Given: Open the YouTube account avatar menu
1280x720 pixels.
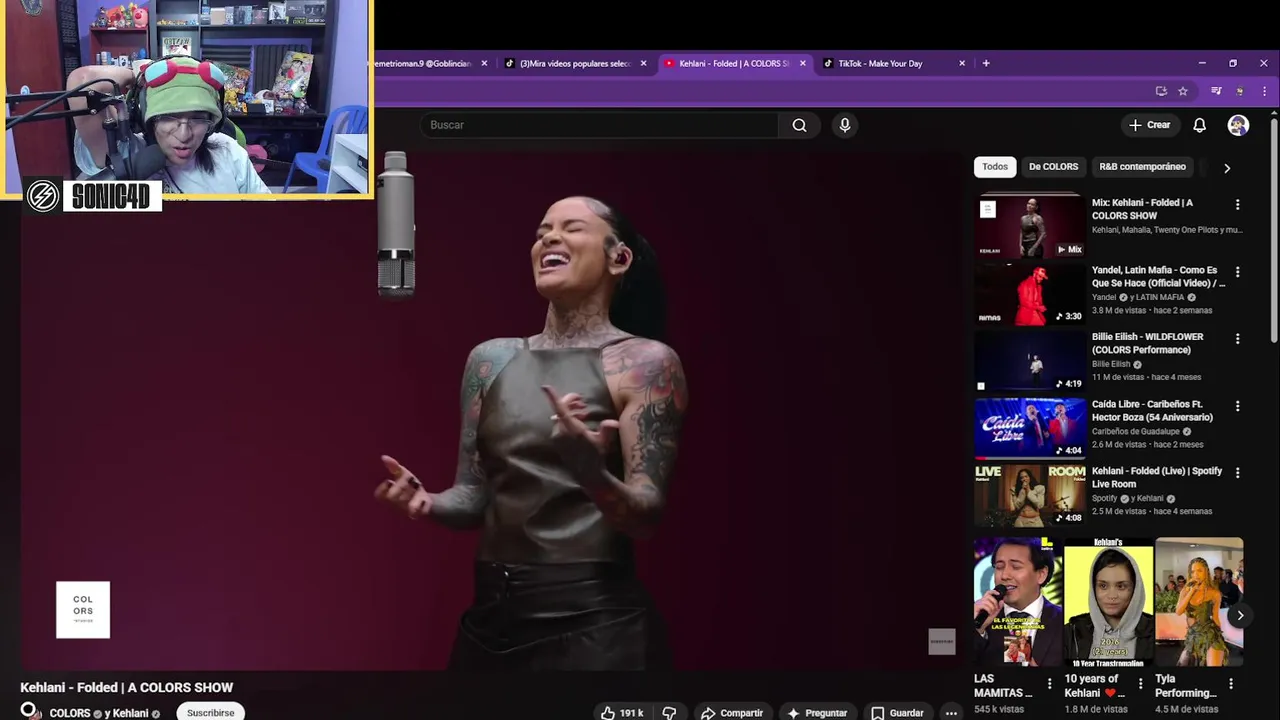Looking at the screenshot, I should tap(1238, 125).
